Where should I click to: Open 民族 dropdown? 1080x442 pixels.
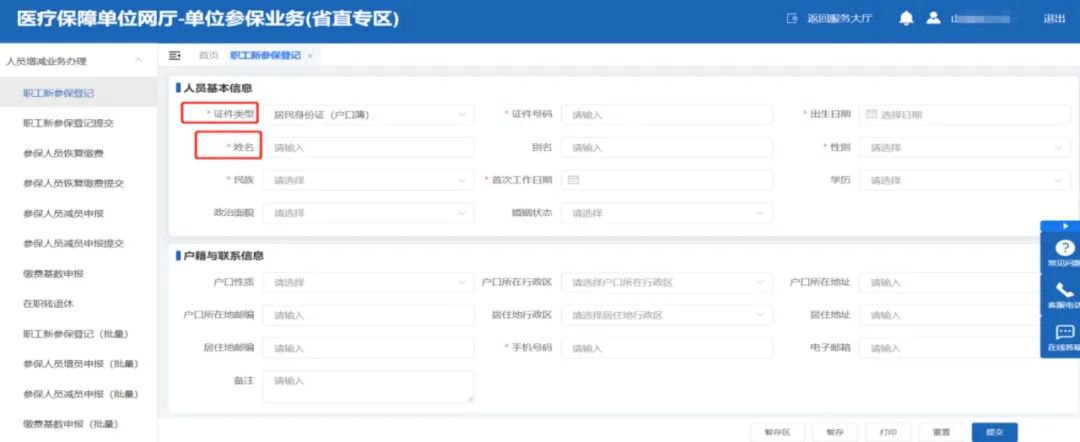point(368,180)
